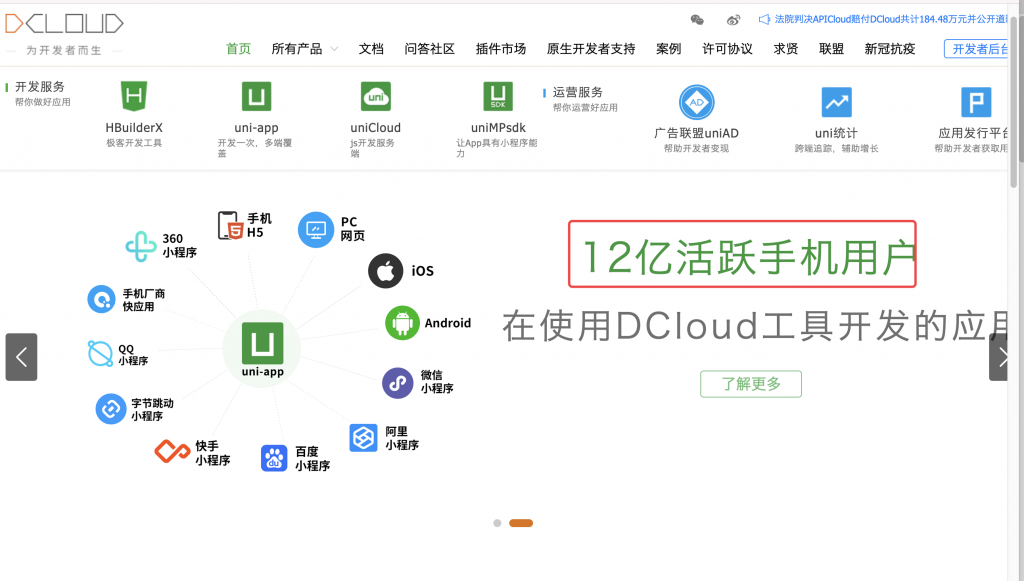Open the Weibo icon in header

733,20
